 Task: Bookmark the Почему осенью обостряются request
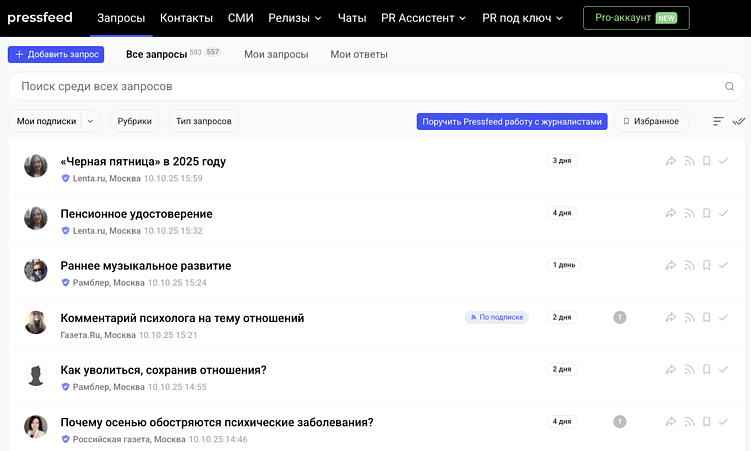706,422
